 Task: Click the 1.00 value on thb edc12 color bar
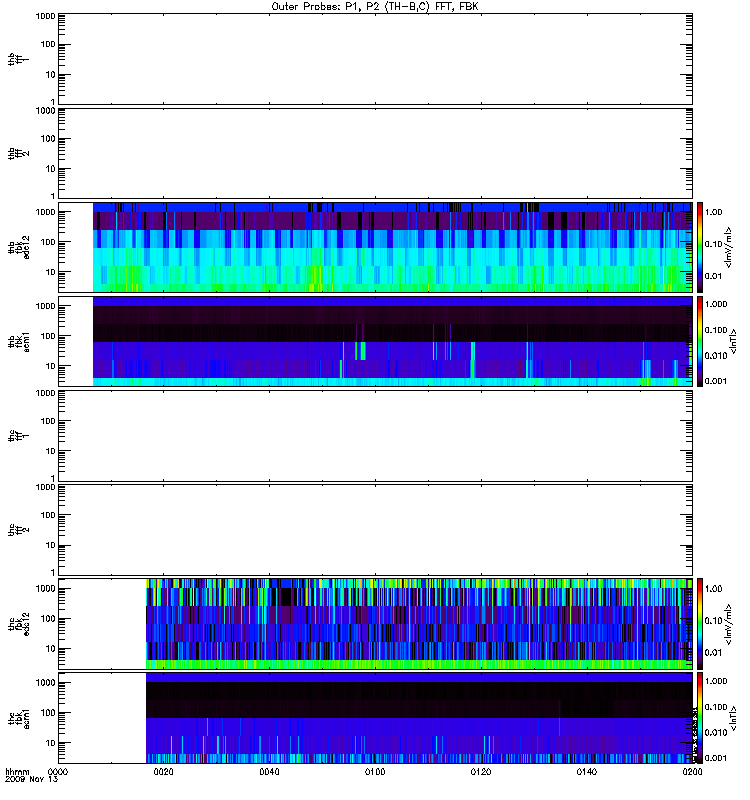(x=713, y=212)
